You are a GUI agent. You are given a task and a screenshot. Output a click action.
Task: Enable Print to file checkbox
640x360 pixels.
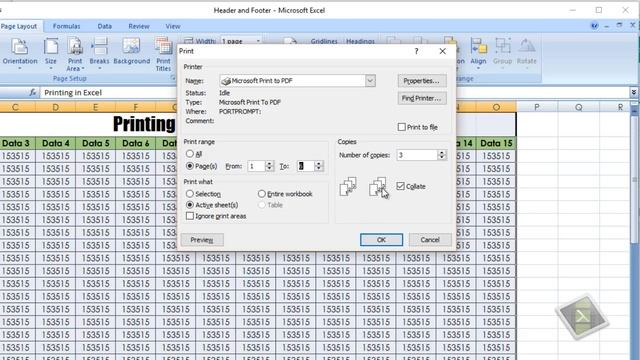(402, 127)
